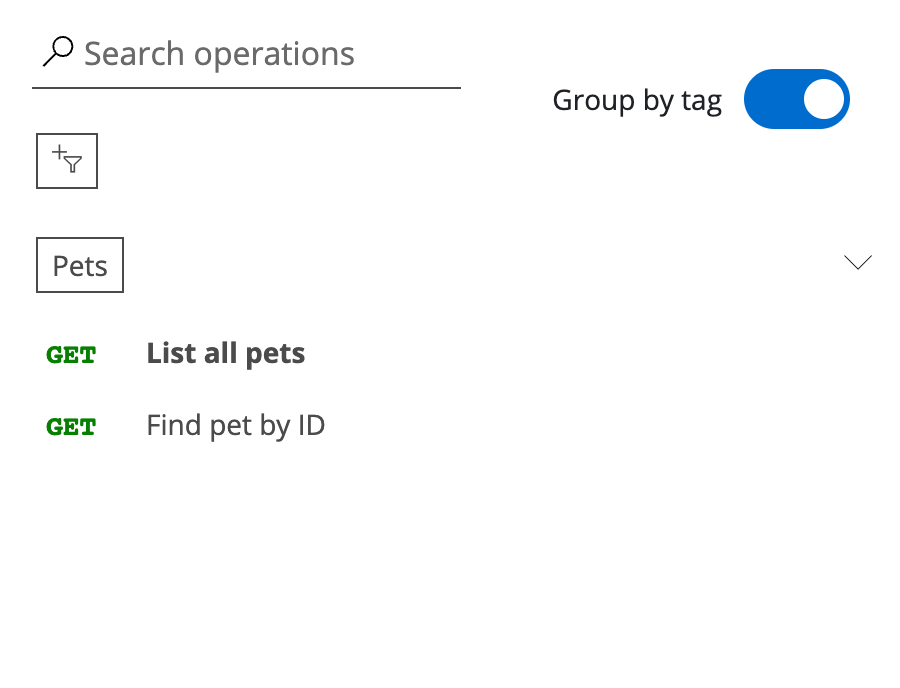Image resolution: width=900 pixels, height=688 pixels.
Task: Click the plus sign on the filter icon
Action: point(59,153)
